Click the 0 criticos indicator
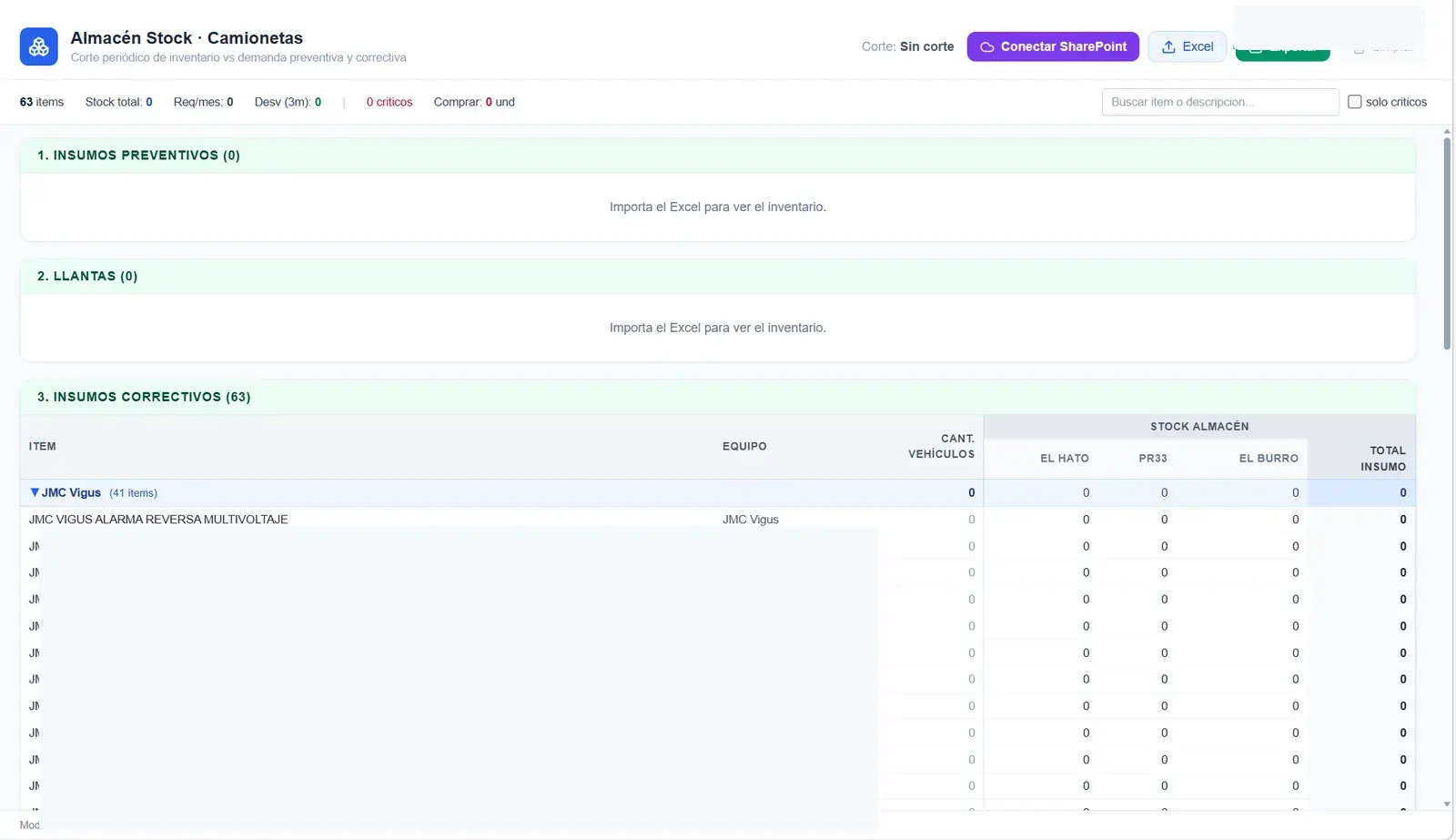 [x=389, y=102]
